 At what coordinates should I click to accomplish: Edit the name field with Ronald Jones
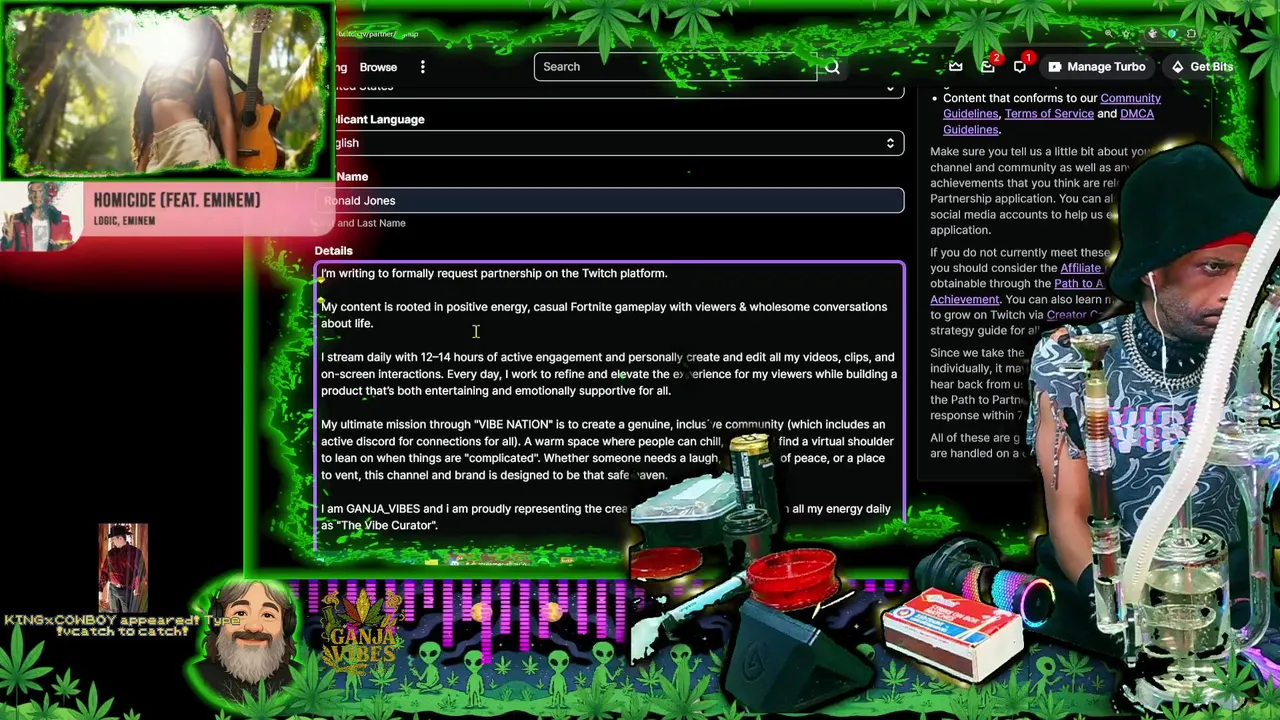pos(612,200)
